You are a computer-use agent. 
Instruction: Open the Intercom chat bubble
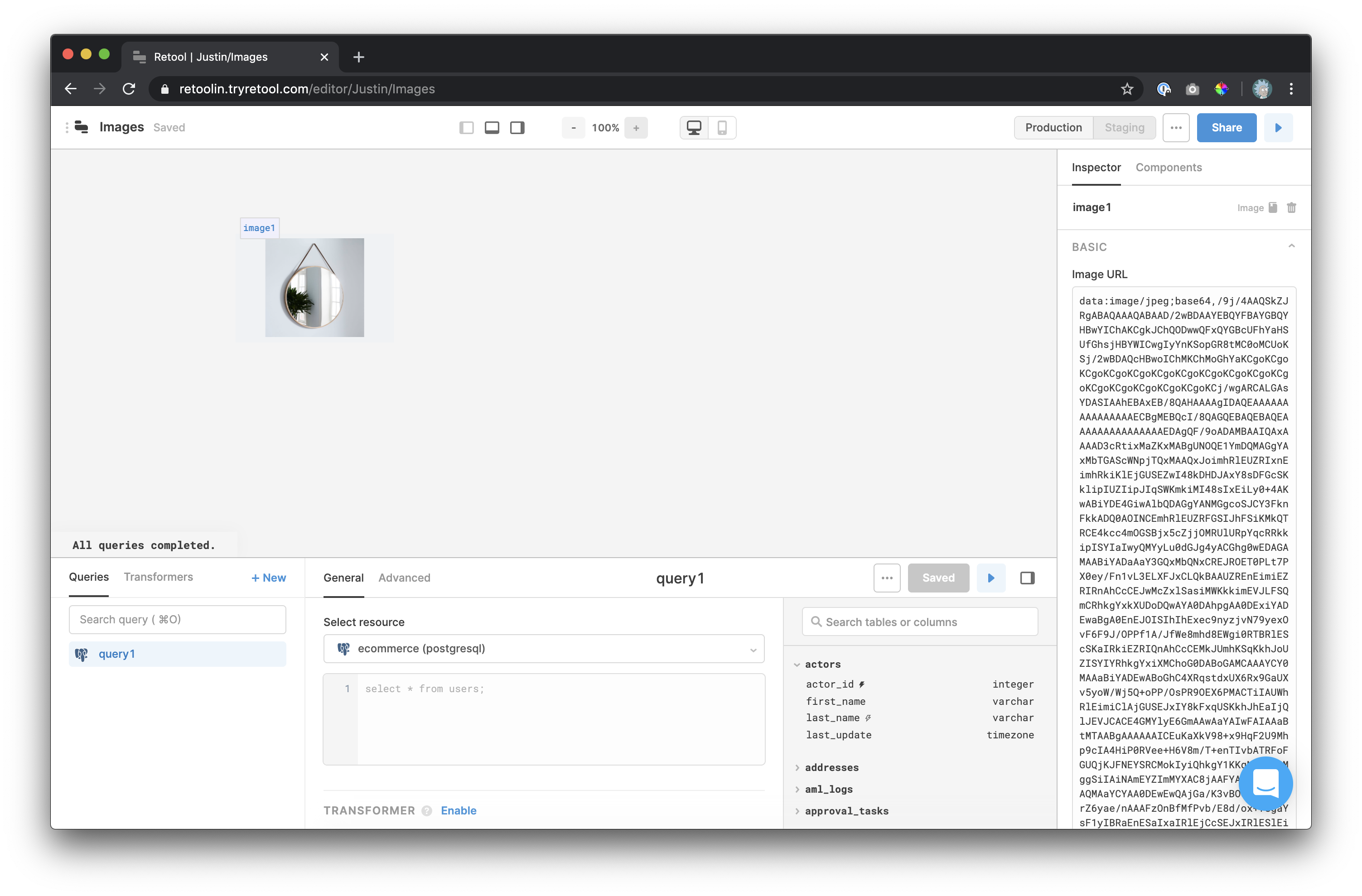coord(1265,783)
